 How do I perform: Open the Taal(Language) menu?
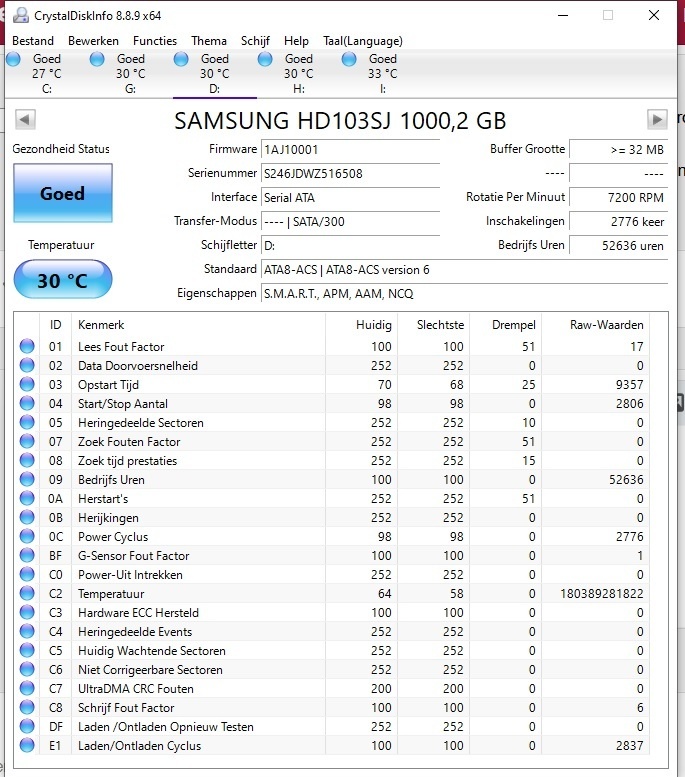point(363,41)
